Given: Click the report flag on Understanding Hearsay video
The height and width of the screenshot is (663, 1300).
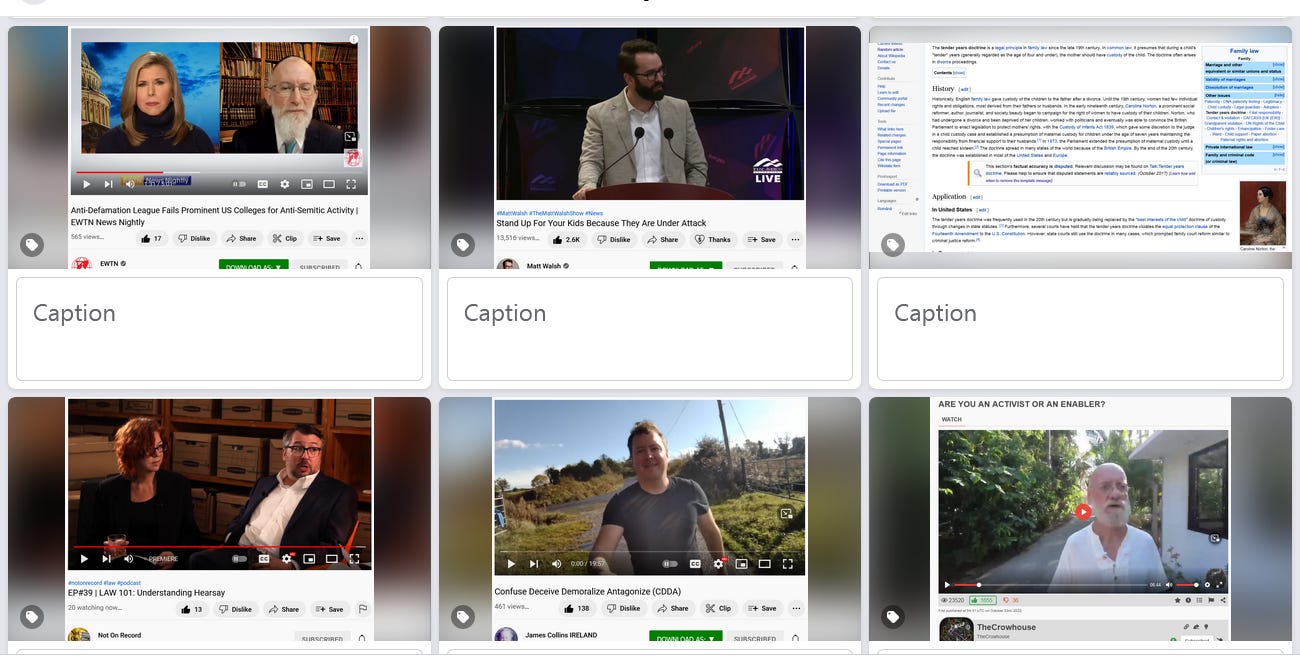Looking at the screenshot, I should click(x=362, y=609).
